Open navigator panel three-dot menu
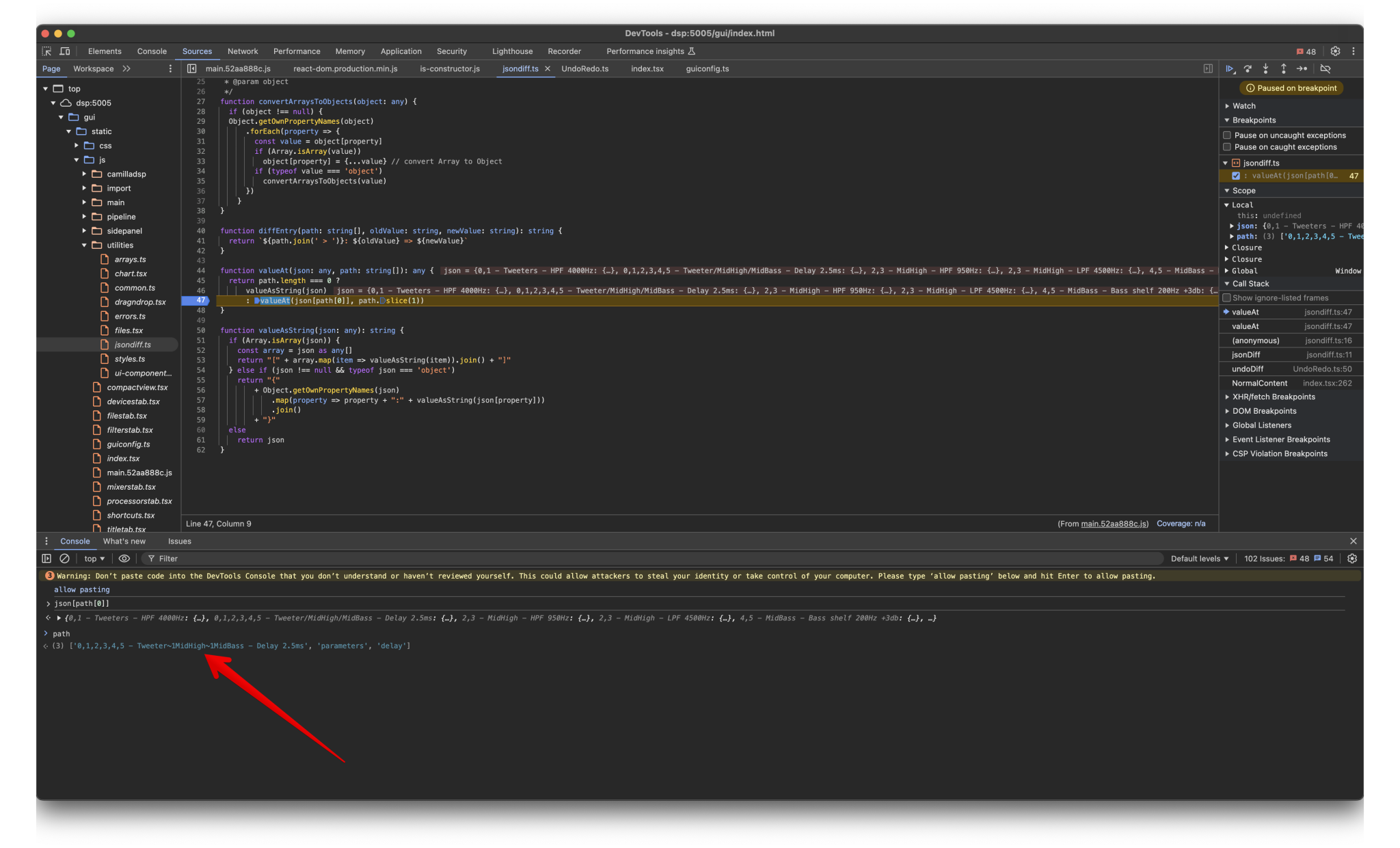The image size is (1400, 848). [x=170, y=68]
